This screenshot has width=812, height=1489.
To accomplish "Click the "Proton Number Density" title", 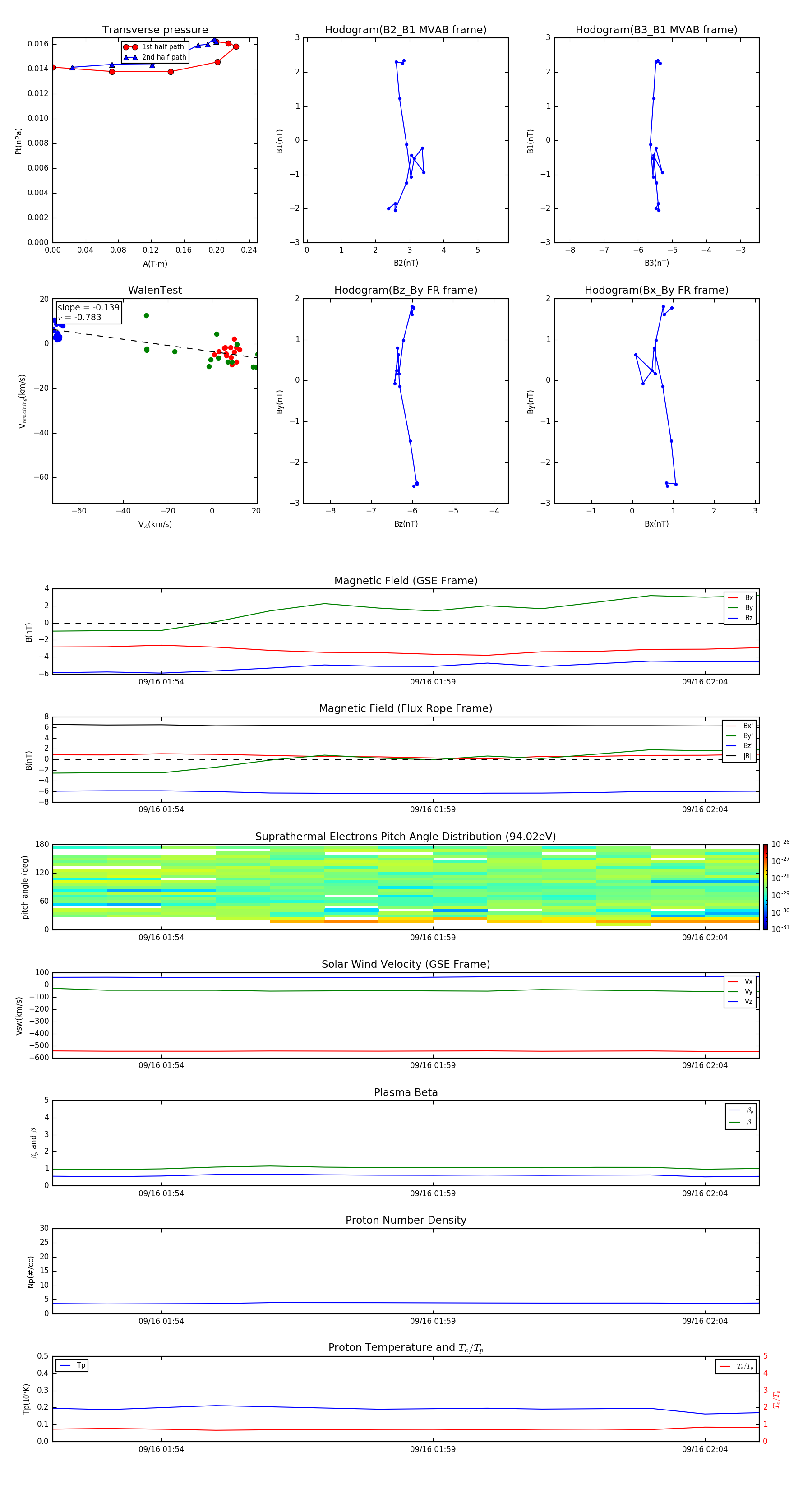I will pos(406,1220).
